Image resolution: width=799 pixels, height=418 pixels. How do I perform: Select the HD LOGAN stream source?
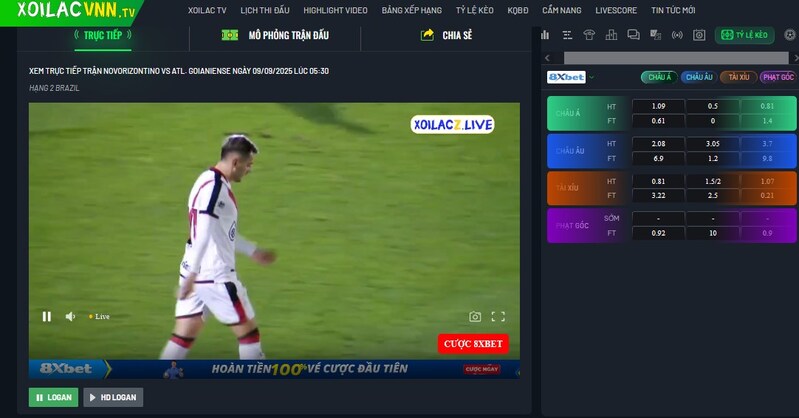(x=113, y=397)
